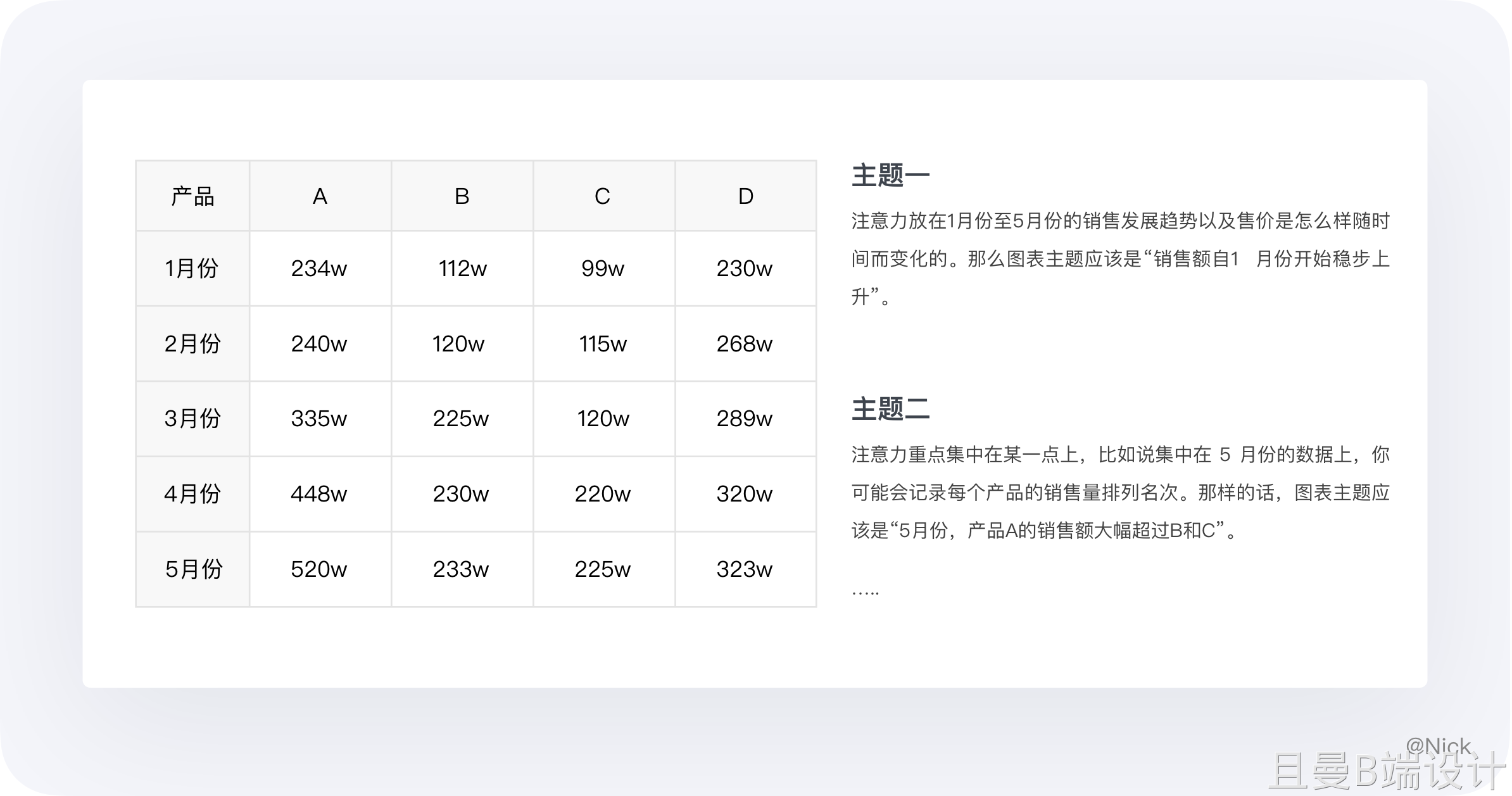This screenshot has width=1512, height=796.
Task: Click the 5月份 row label
Action: click(x=193, y=569)
